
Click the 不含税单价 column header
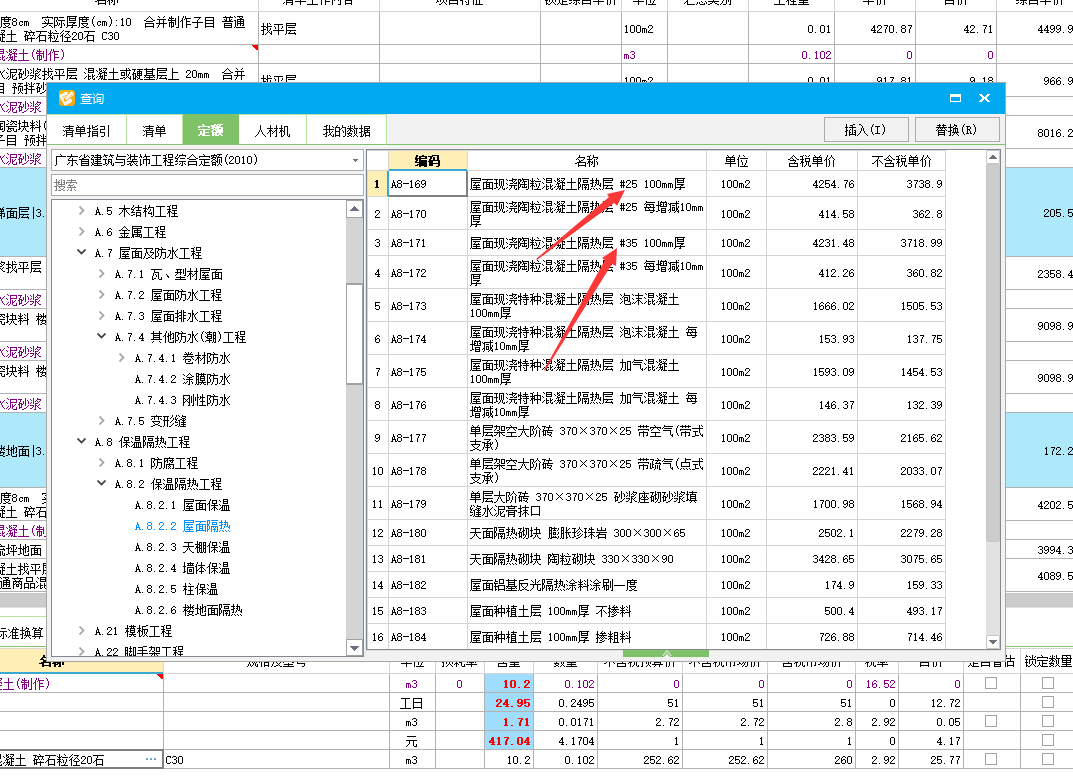(901, 161)
